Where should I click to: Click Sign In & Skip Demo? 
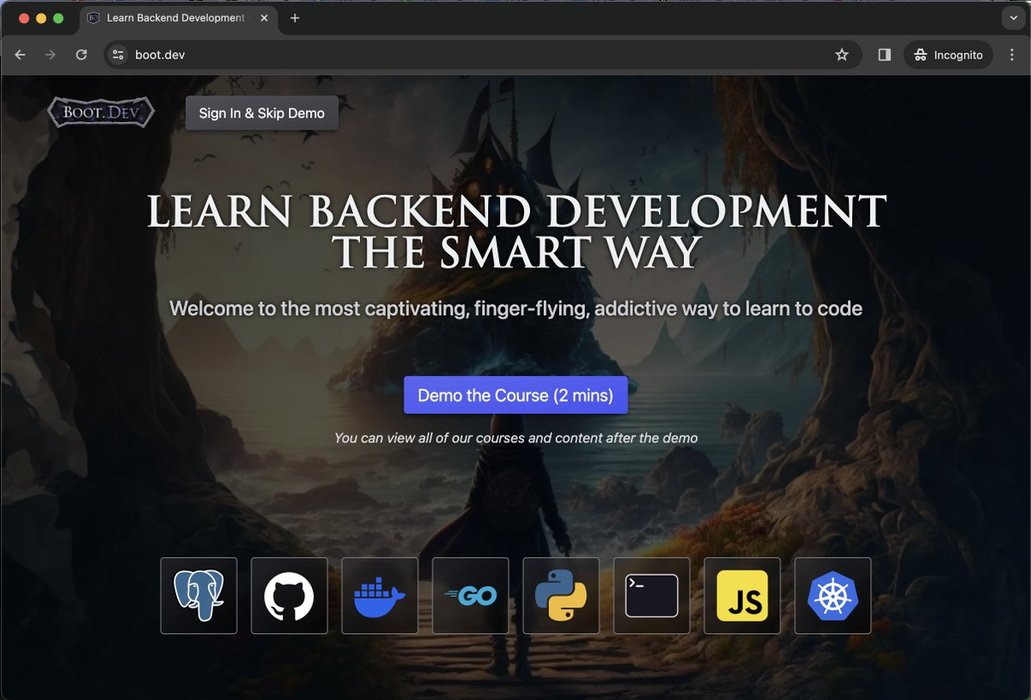262,113
